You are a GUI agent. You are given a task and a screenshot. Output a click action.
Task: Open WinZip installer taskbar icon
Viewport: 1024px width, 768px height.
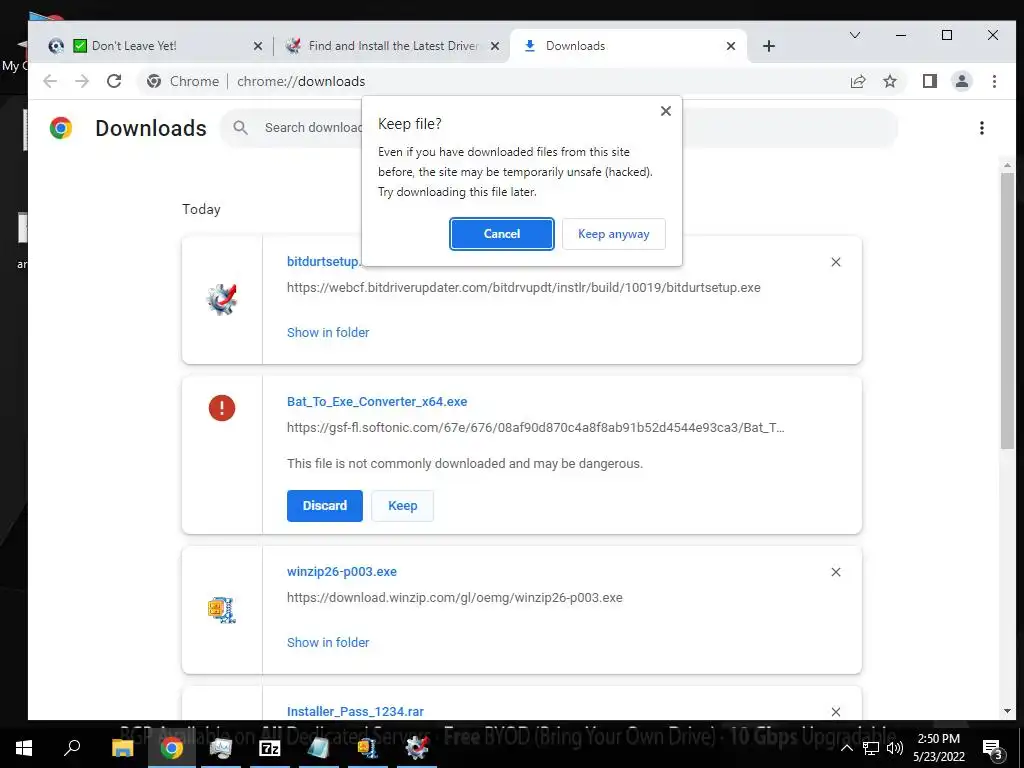[367, 748]
